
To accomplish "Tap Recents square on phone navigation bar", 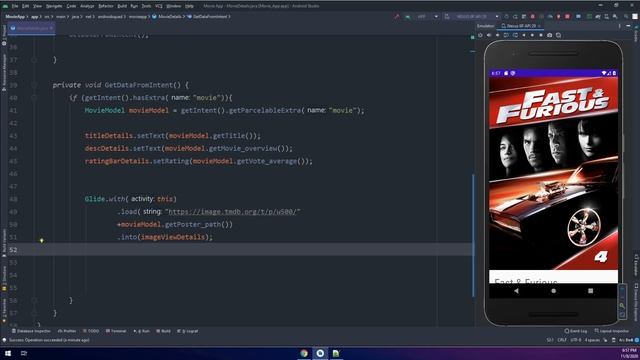I will (591, 291).
